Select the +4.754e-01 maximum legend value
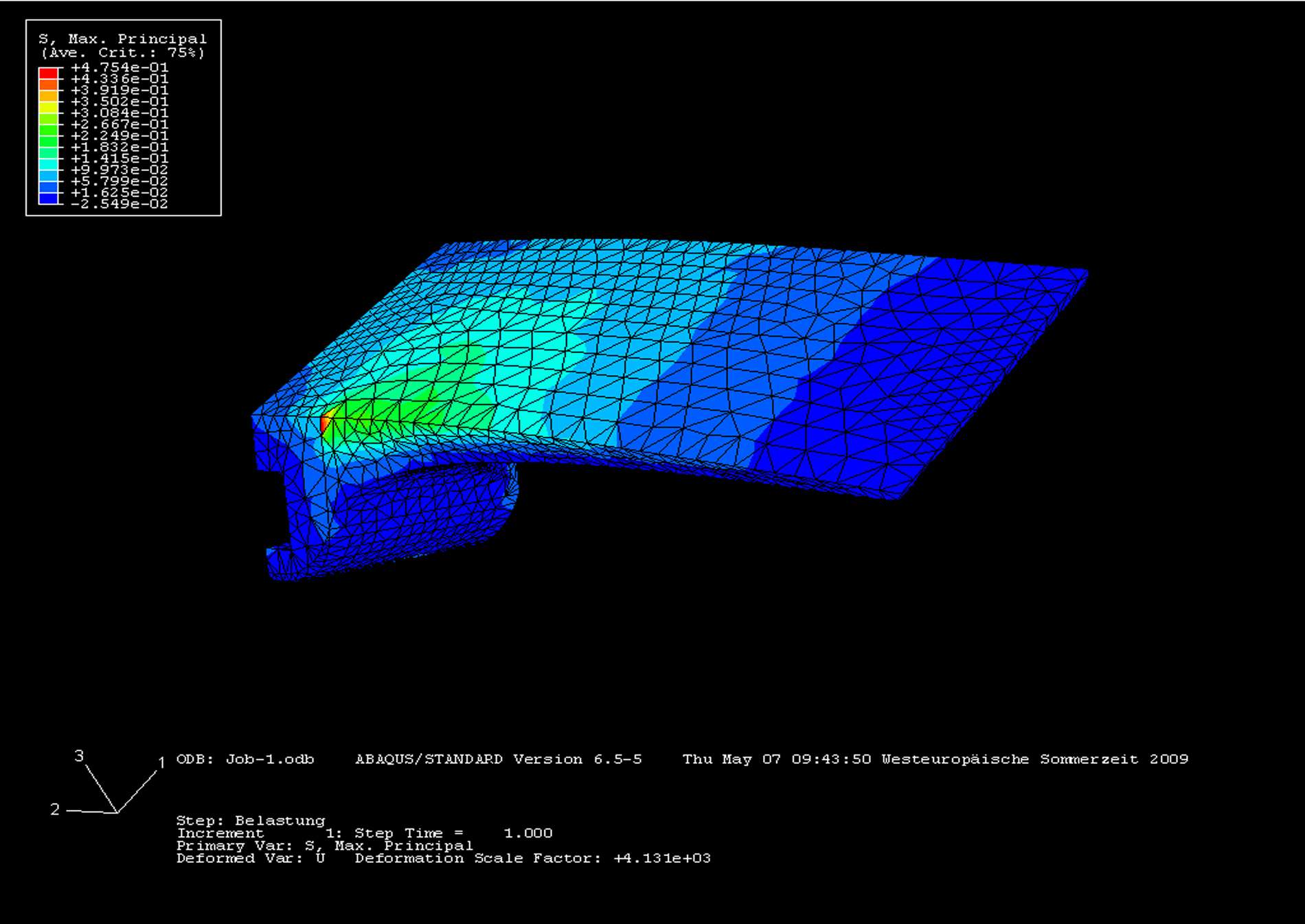 coord(119,67)
